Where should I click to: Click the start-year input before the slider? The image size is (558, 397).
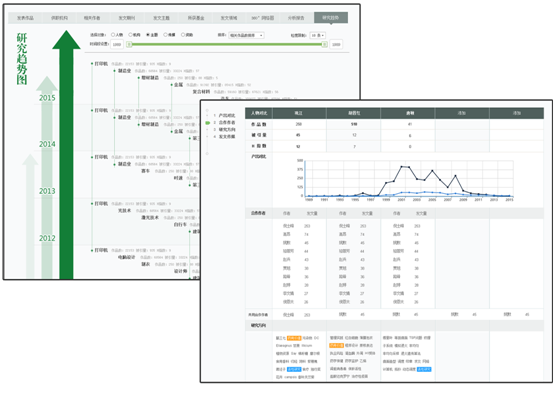point(117,44)
